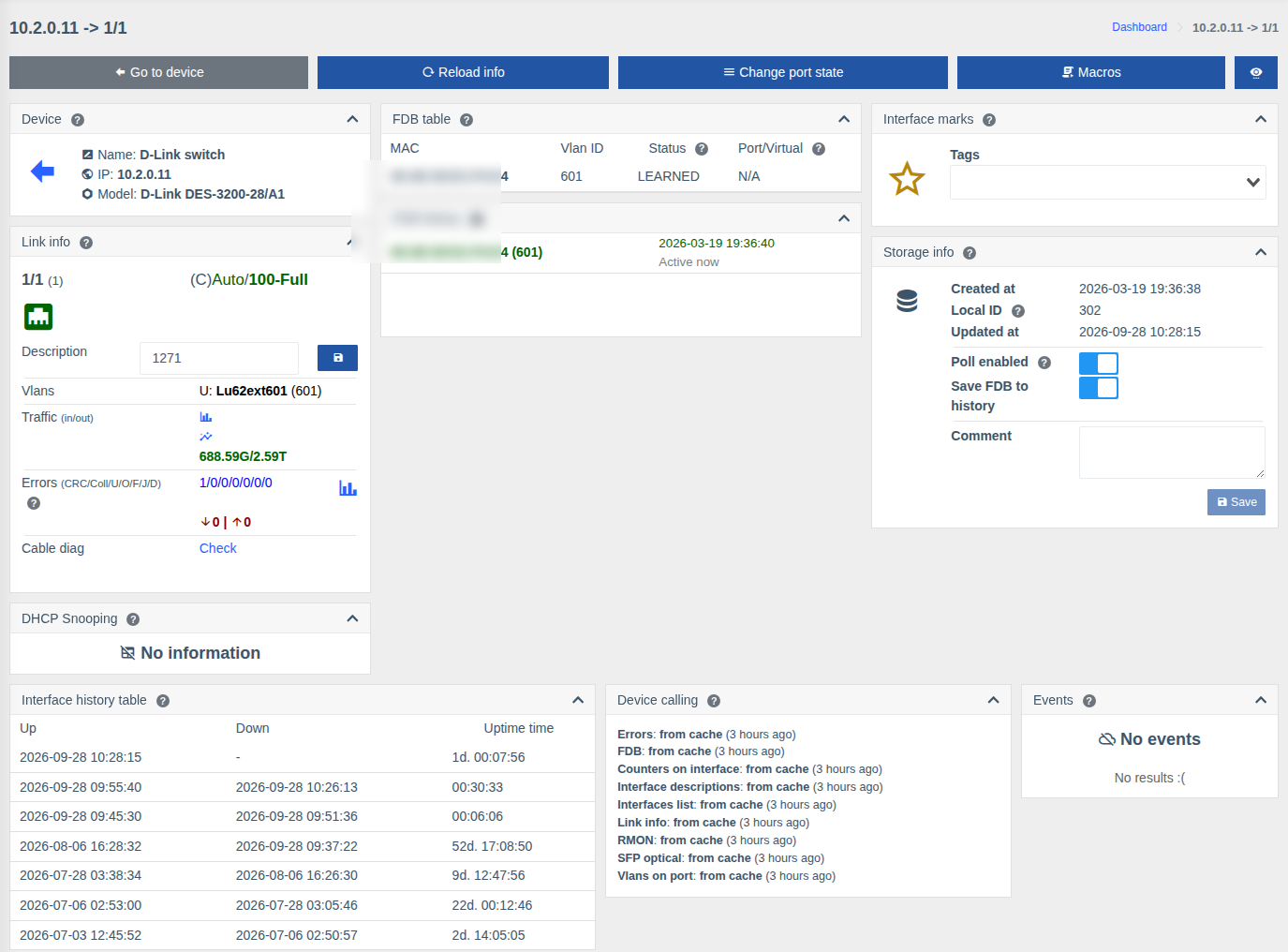The image size is (1288, 952).
Task: Collapse the FDB table panel
Action: coord(844,119)
